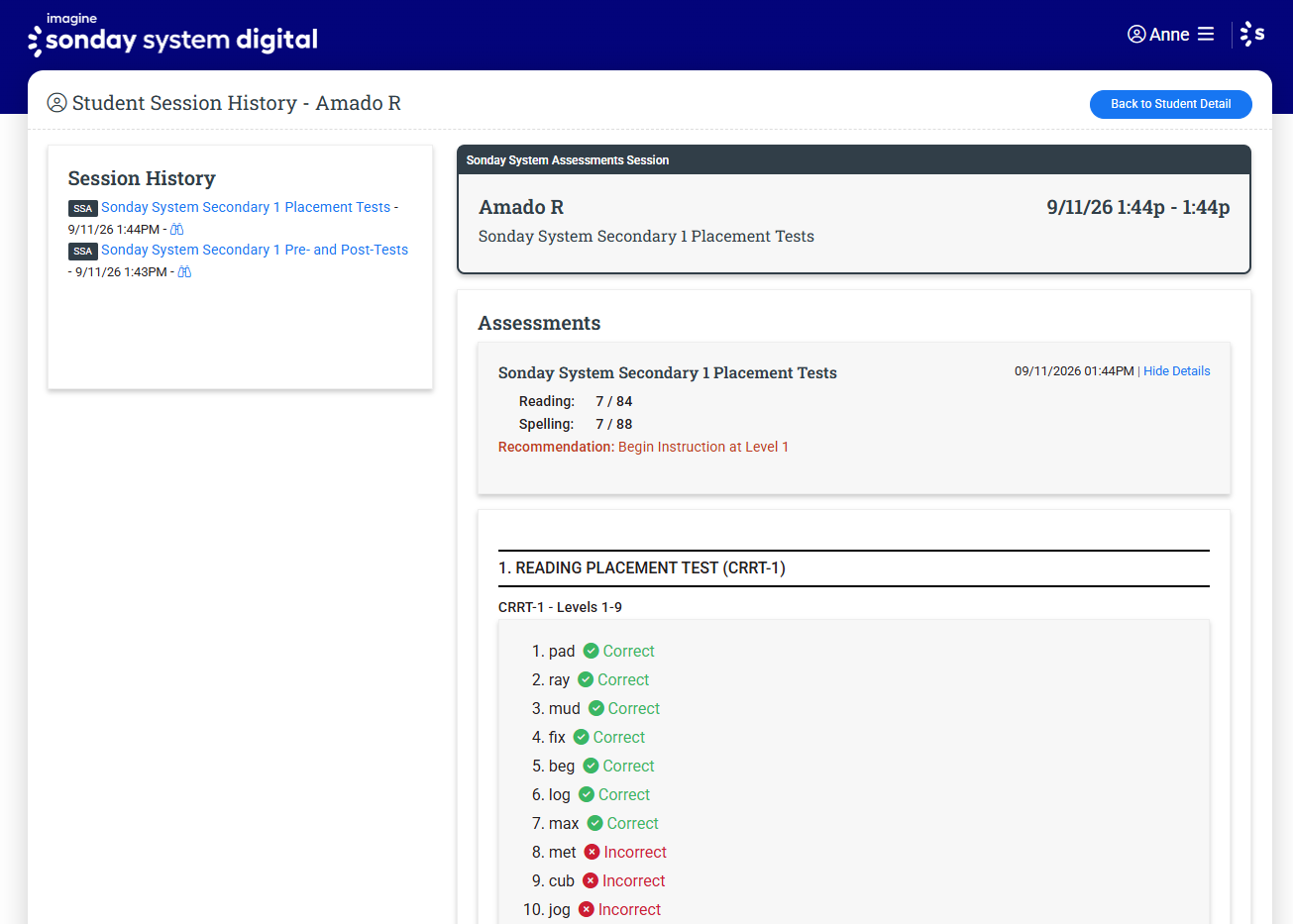The image size is (1293, 924).
Task: Open Sonday System Secondary 1 Pre- and Post-Tests session
Action: (255, 250)
